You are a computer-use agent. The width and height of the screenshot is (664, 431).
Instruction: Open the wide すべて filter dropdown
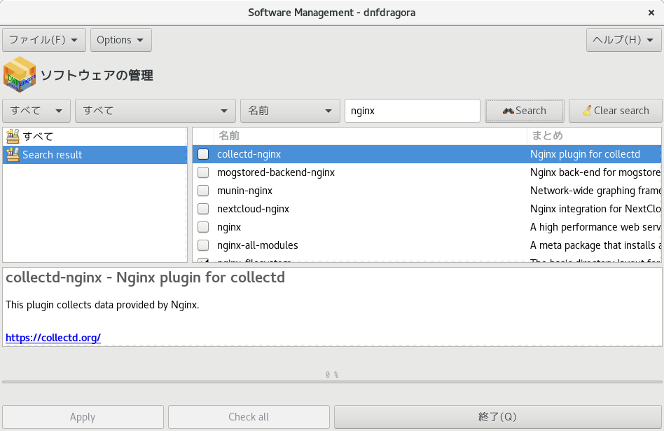[x=155, y=111]
